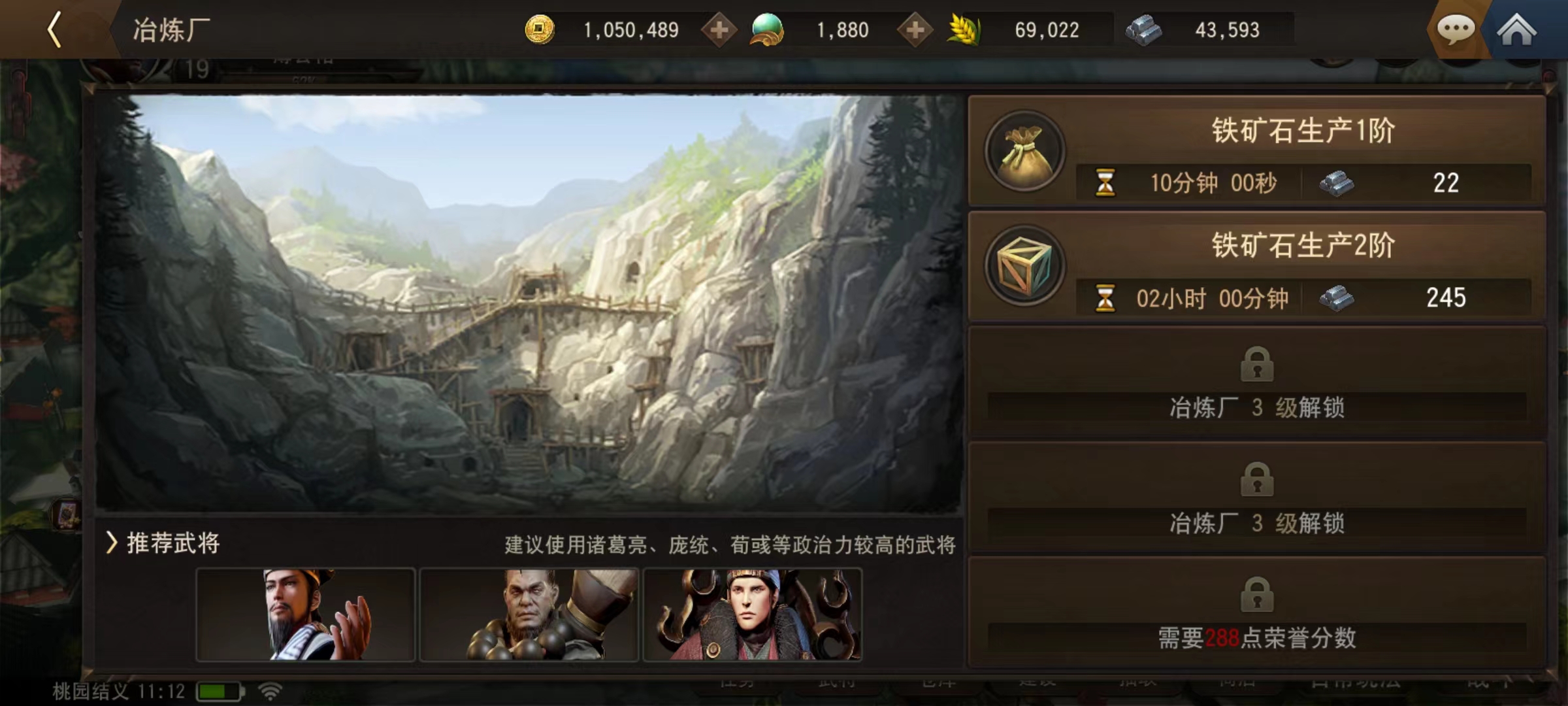The image size is (1568, 706).
Task: Select the sack icon for tier 1 production
Action: (x=1025, y=151)
